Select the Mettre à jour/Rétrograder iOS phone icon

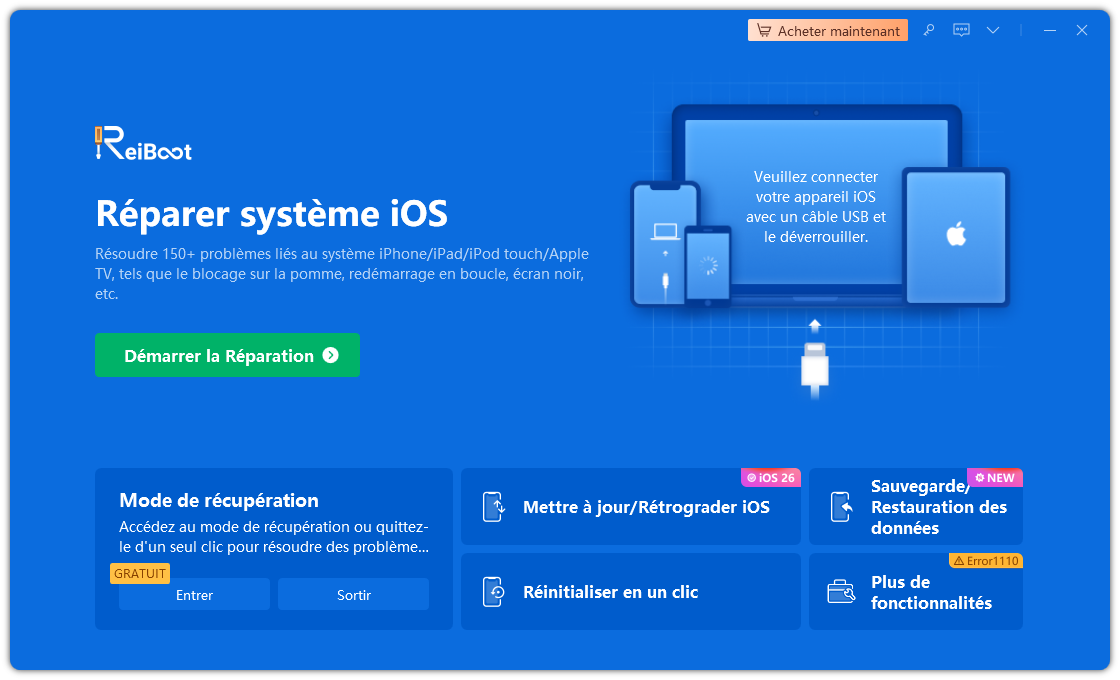[x=494, y=507]
